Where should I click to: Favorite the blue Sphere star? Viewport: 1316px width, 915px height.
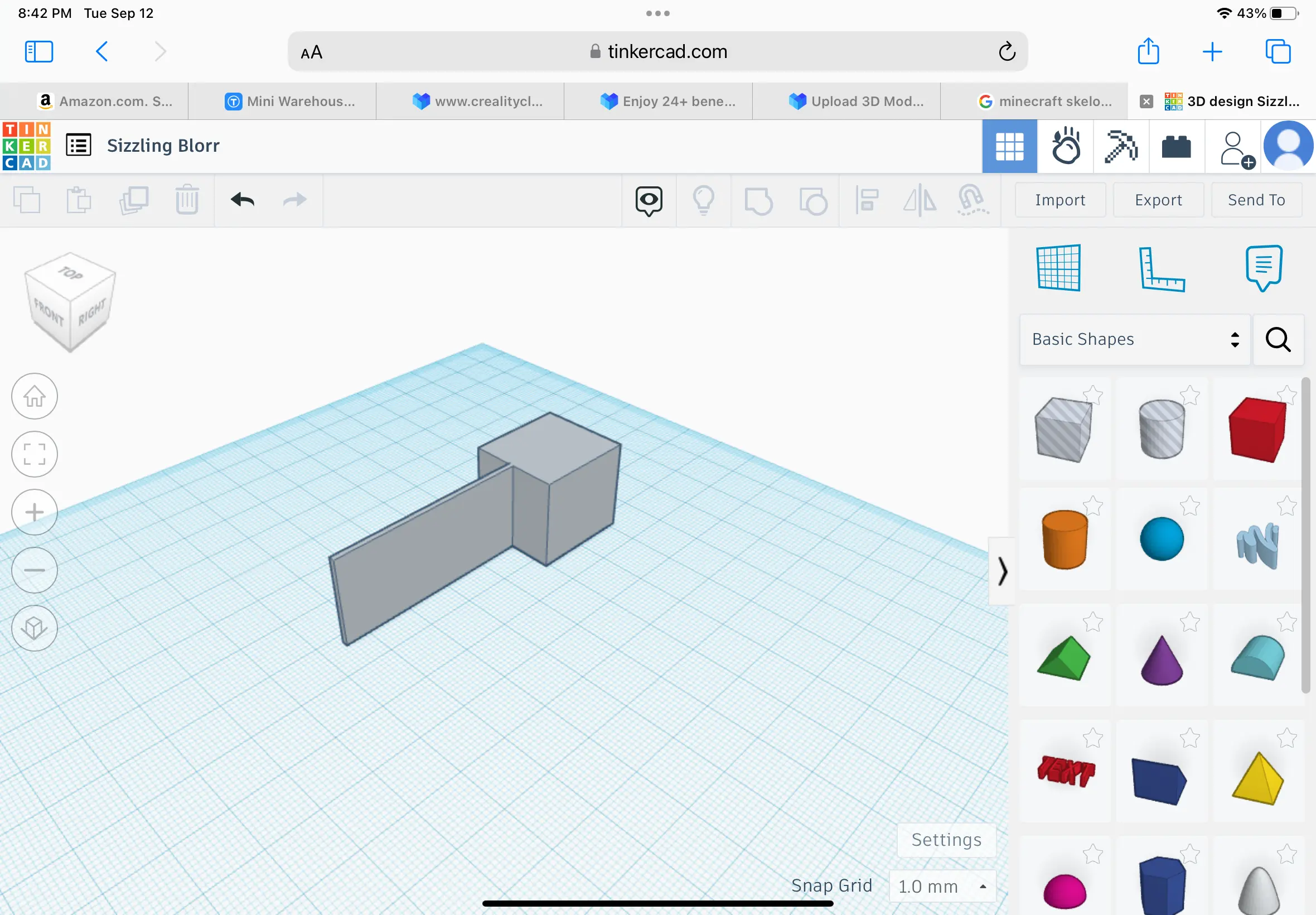1189,505
